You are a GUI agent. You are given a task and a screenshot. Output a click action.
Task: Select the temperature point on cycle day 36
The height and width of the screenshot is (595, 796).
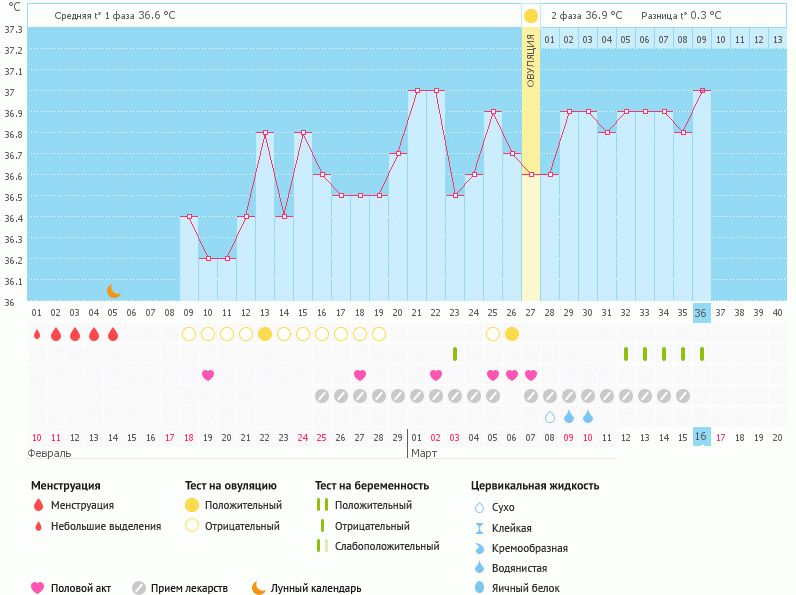702,90
